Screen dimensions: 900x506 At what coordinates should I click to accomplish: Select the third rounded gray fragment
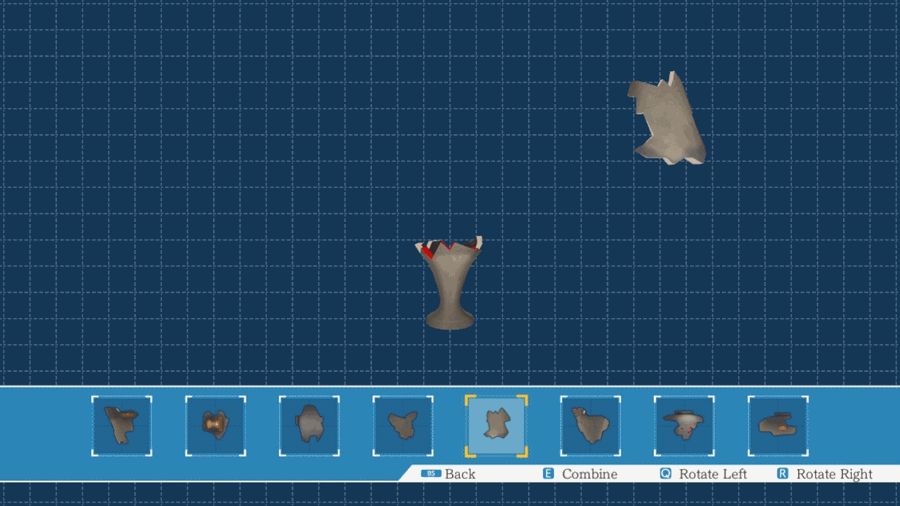tap(309, 426)
